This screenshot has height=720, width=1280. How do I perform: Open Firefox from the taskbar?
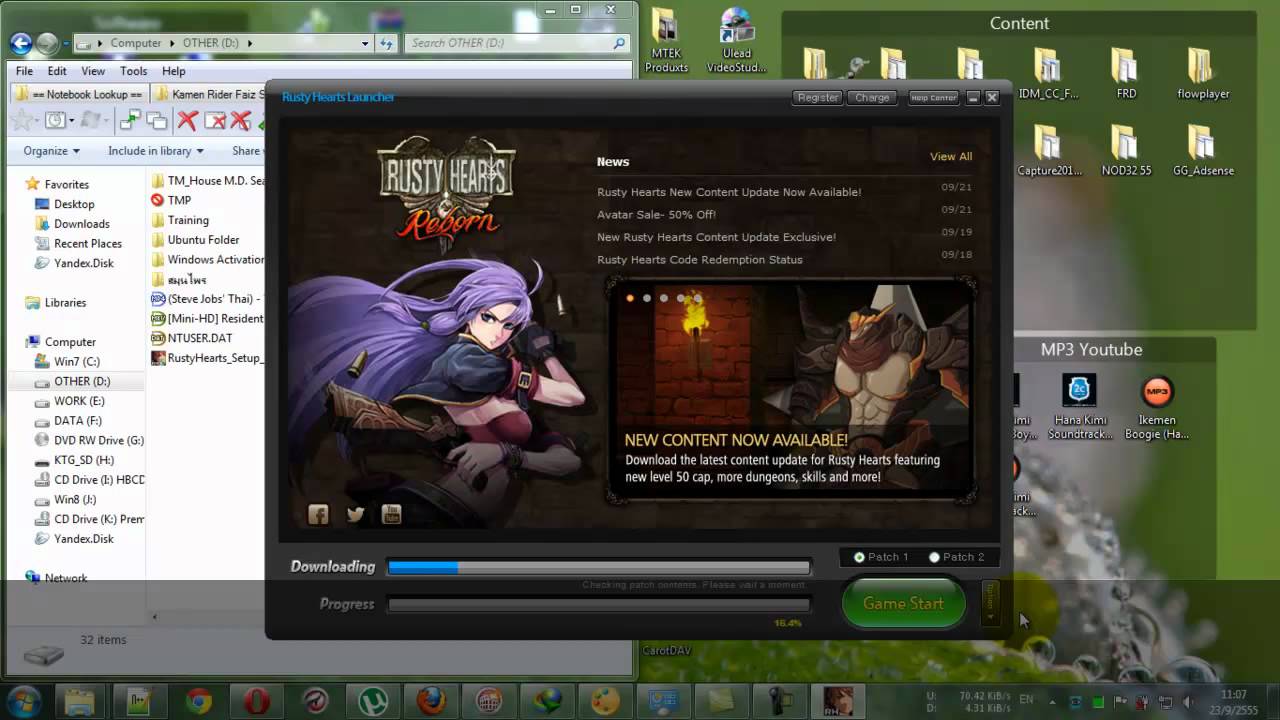tap(431, 701)
